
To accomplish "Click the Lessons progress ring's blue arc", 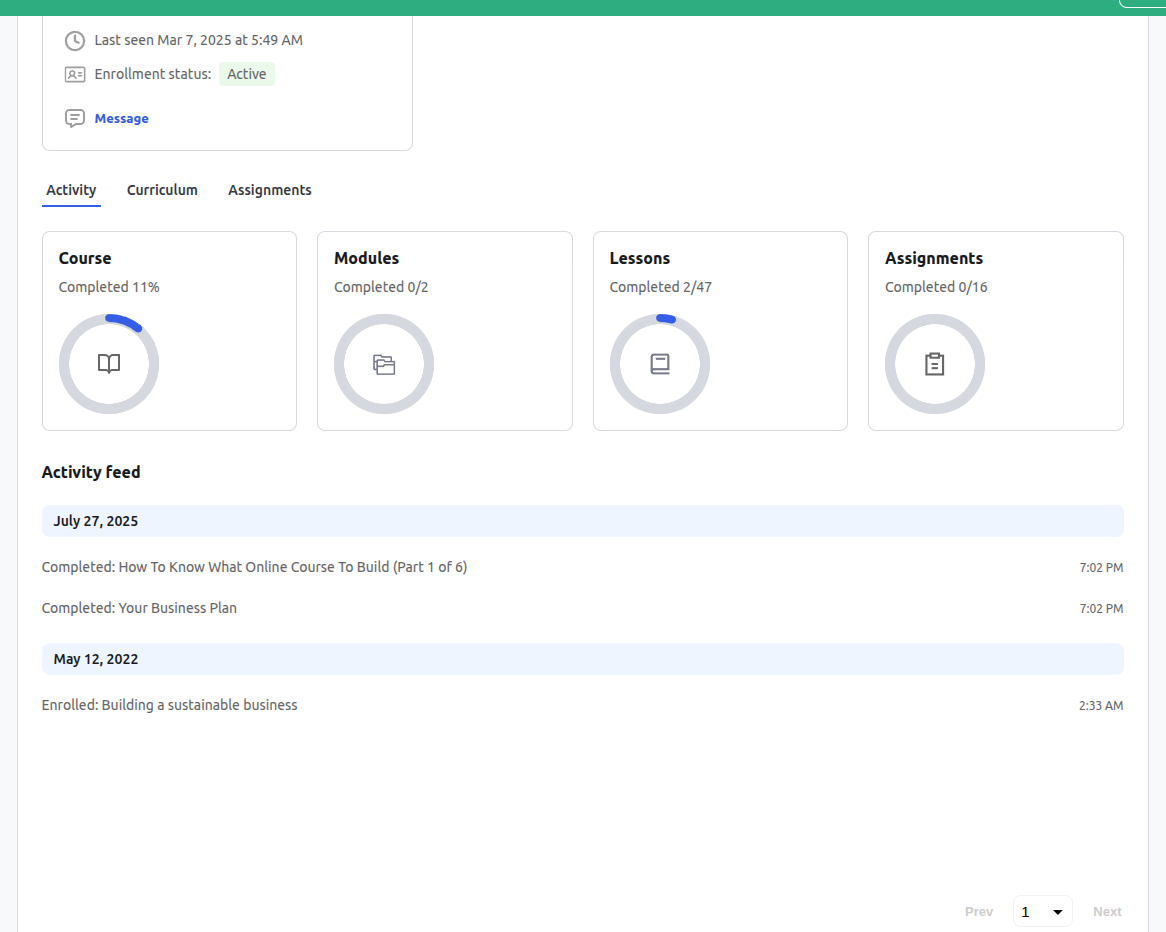I will [x=666, y=318].
